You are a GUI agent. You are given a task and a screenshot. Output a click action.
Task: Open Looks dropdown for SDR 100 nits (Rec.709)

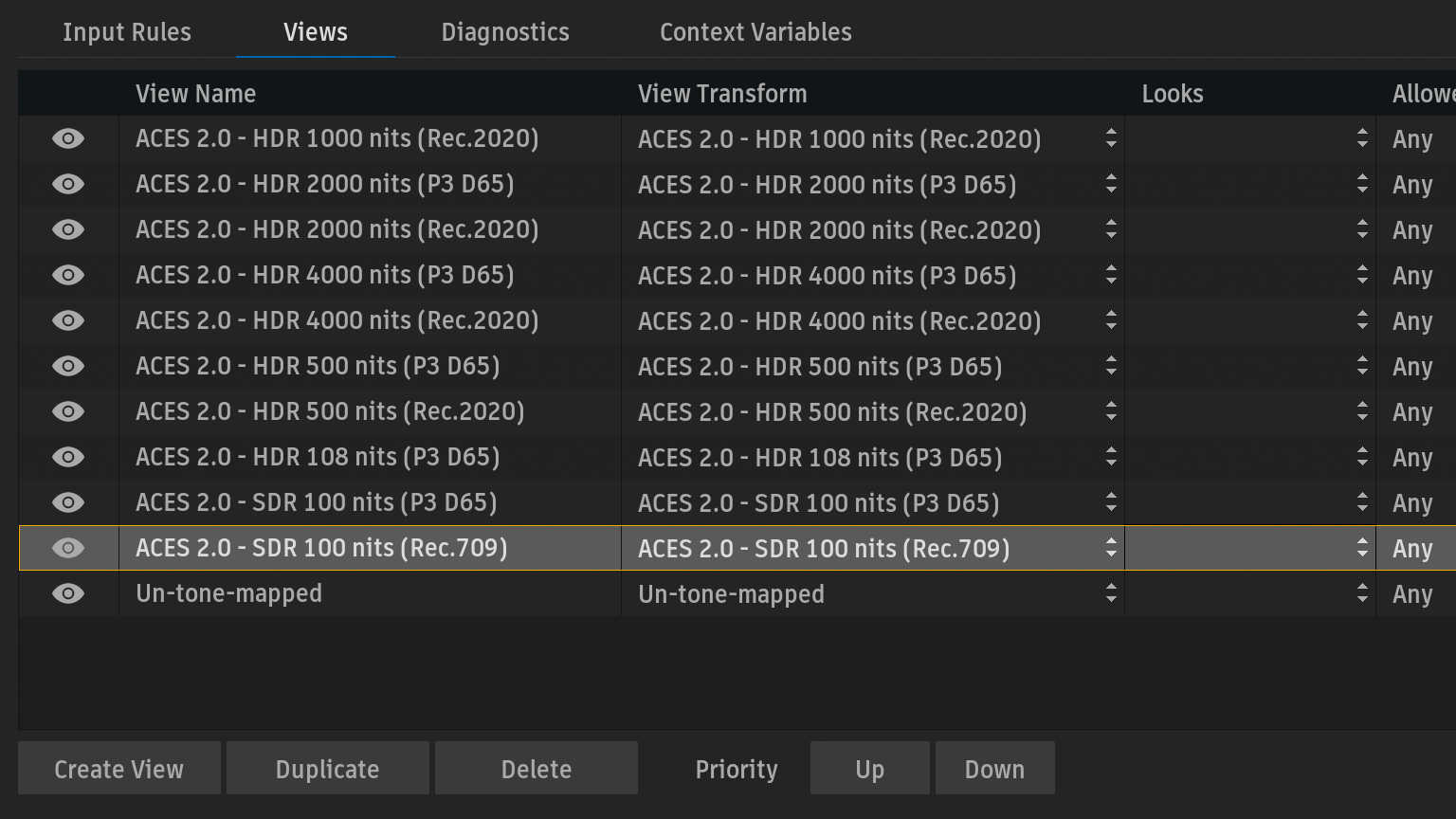[1361, 549]
